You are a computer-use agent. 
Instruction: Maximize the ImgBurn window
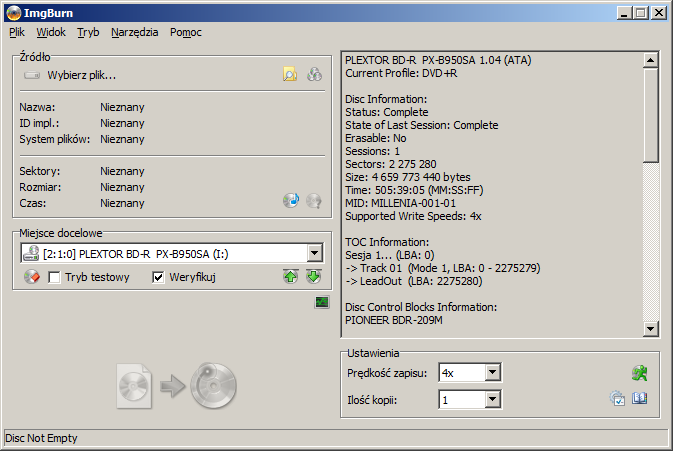click(x=640, y=13)
